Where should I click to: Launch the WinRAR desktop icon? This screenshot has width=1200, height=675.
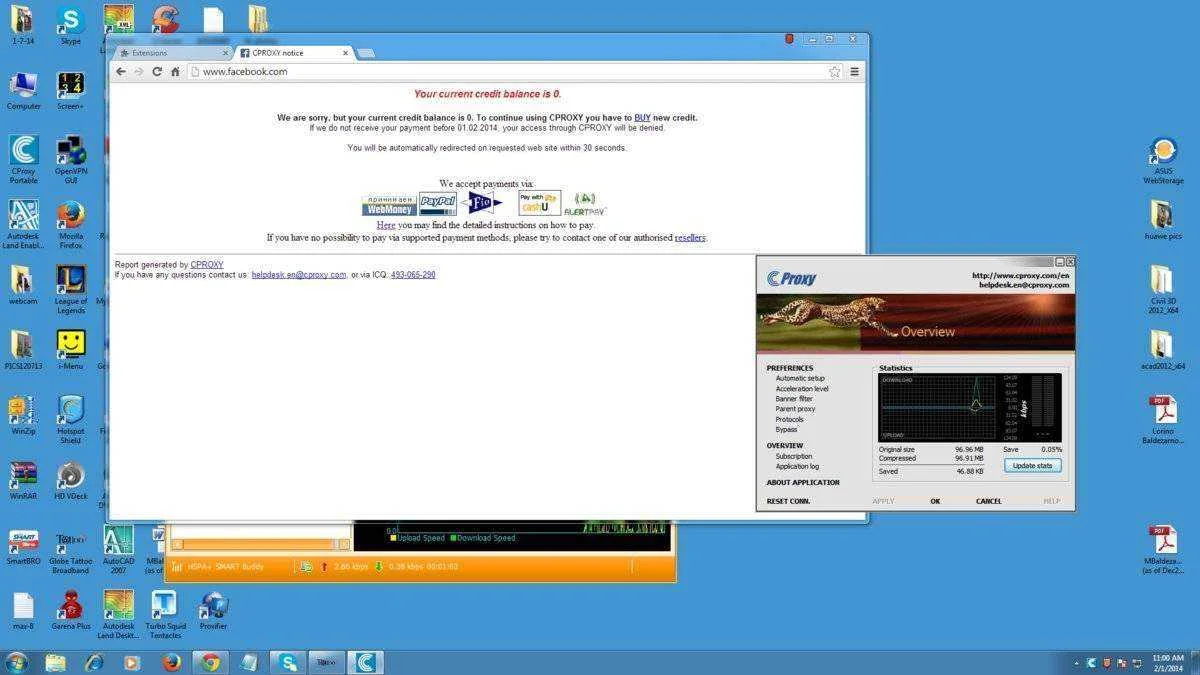23,480
